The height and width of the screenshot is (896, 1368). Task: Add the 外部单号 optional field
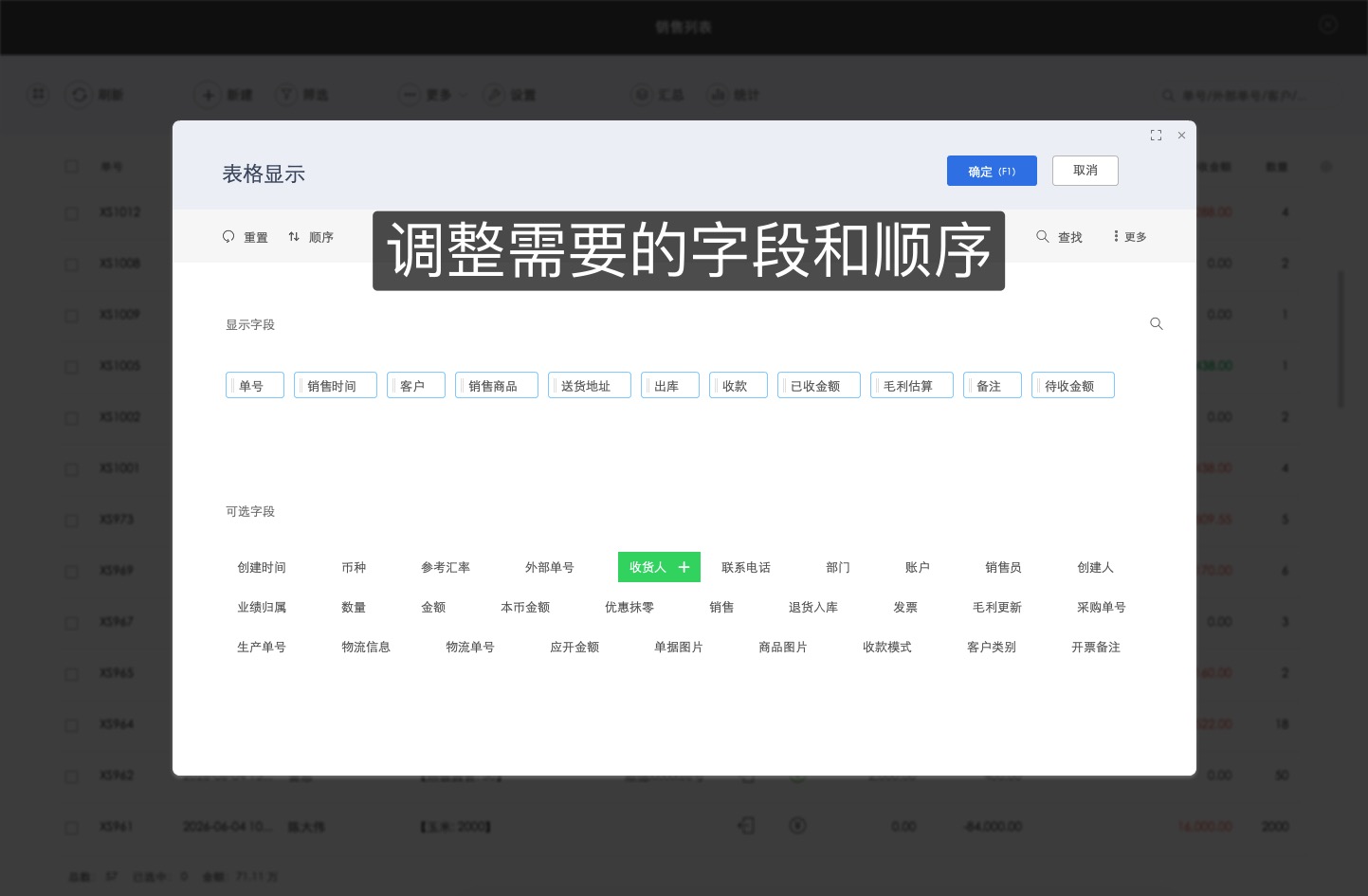pyautogui.click(x=550, y=567)
